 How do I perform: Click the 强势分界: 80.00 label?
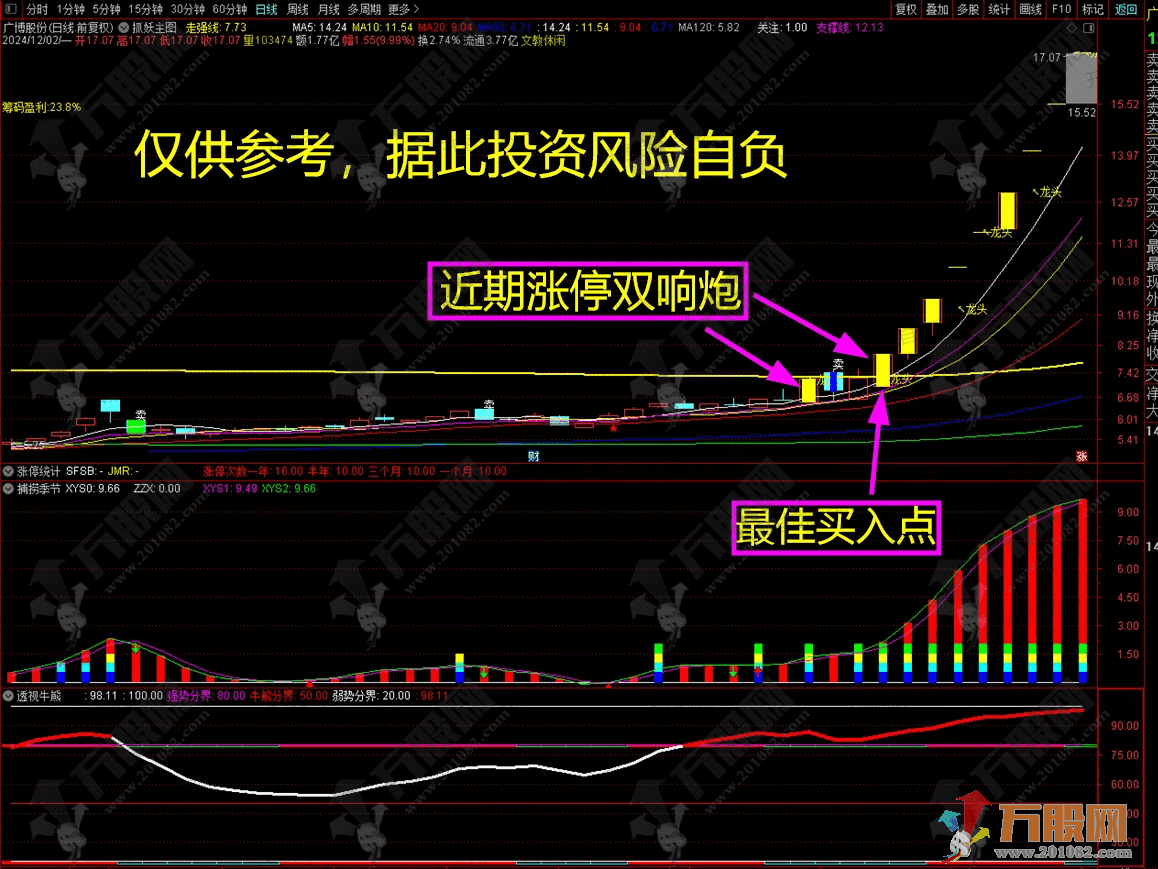coord(206,695)
